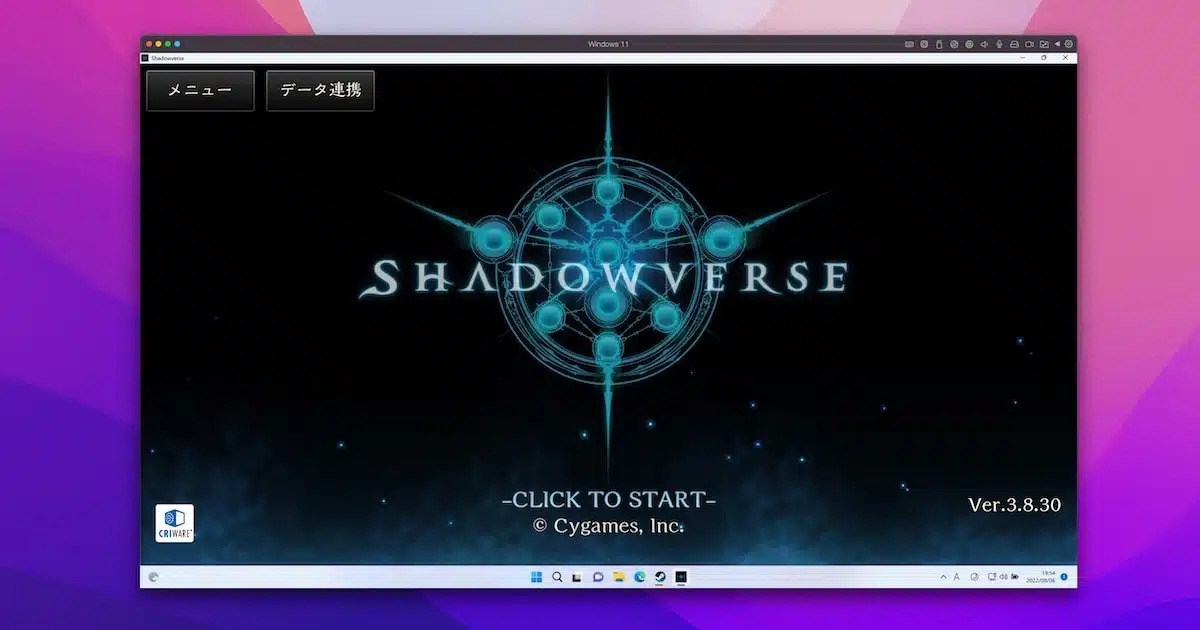
Task: Click the tray network display icon
Action: (x=992, y=577)
